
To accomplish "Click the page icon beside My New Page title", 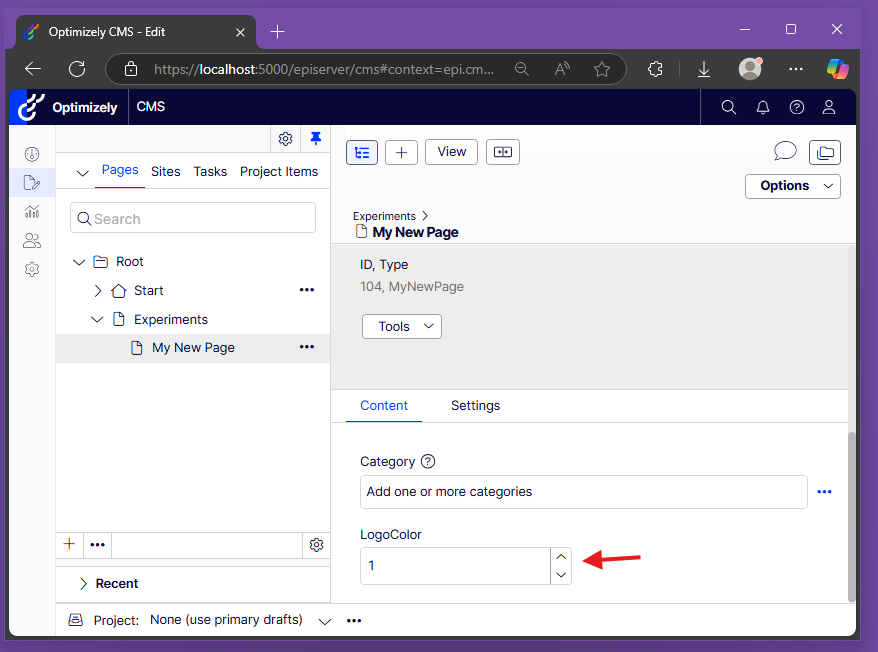I will point(362,231).
